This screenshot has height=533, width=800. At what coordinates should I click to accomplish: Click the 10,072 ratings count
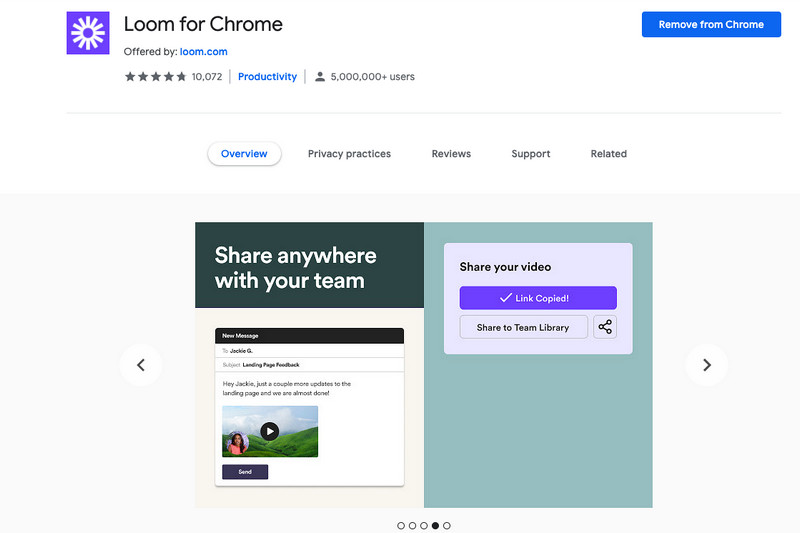(x=207, y=77)
